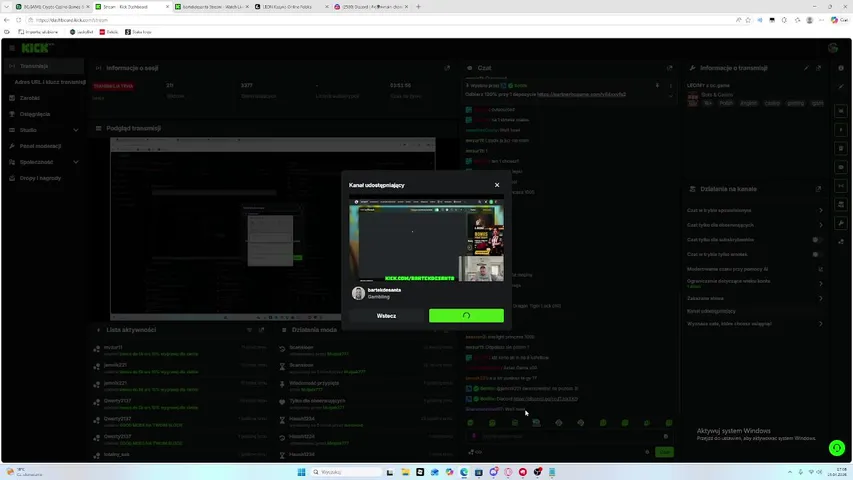The height and width of the screenshot is (480, 853).
Task: Click the Windows taskbar search box
Action: tap(346, 472)
